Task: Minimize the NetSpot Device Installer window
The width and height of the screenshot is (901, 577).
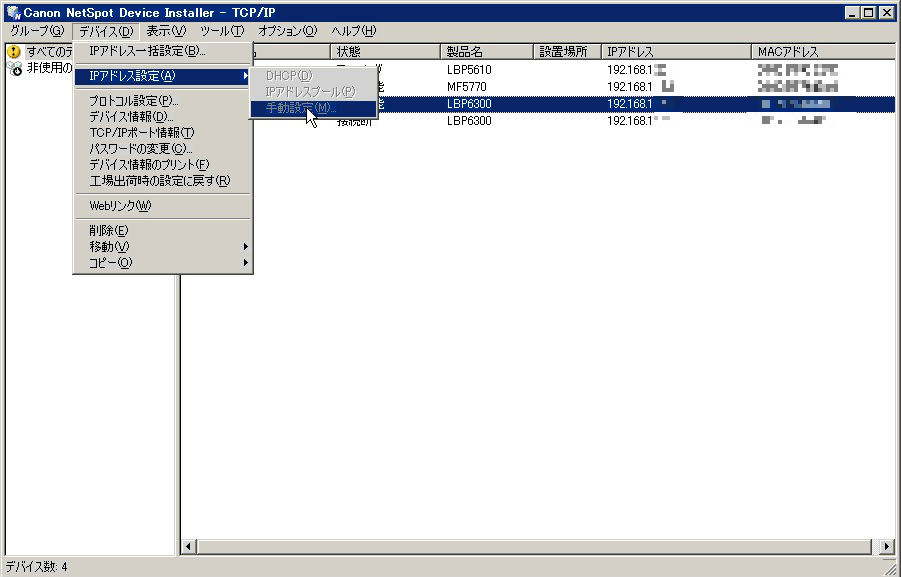Action: click(853, 12)
